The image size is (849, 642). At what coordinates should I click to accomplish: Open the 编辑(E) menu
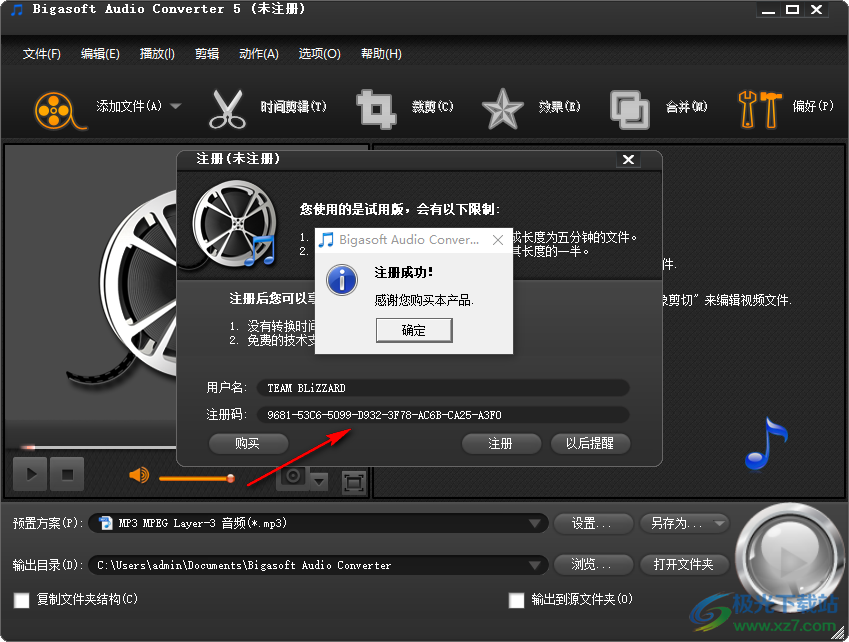click(100, 54)
